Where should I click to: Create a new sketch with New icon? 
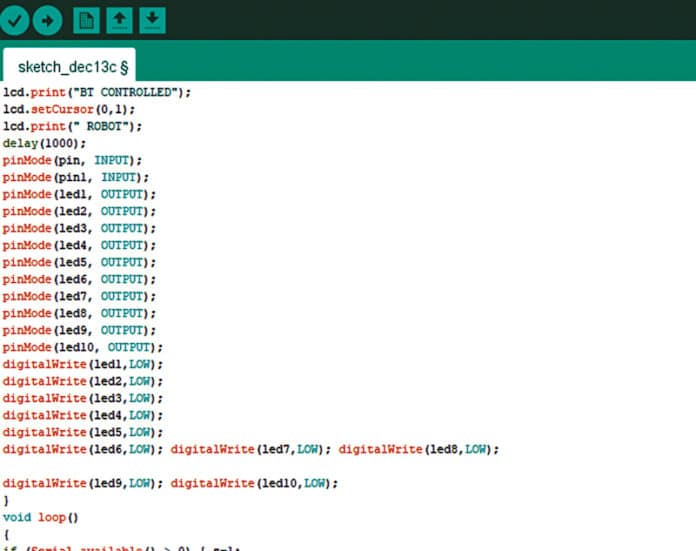(x=87, y=19)
